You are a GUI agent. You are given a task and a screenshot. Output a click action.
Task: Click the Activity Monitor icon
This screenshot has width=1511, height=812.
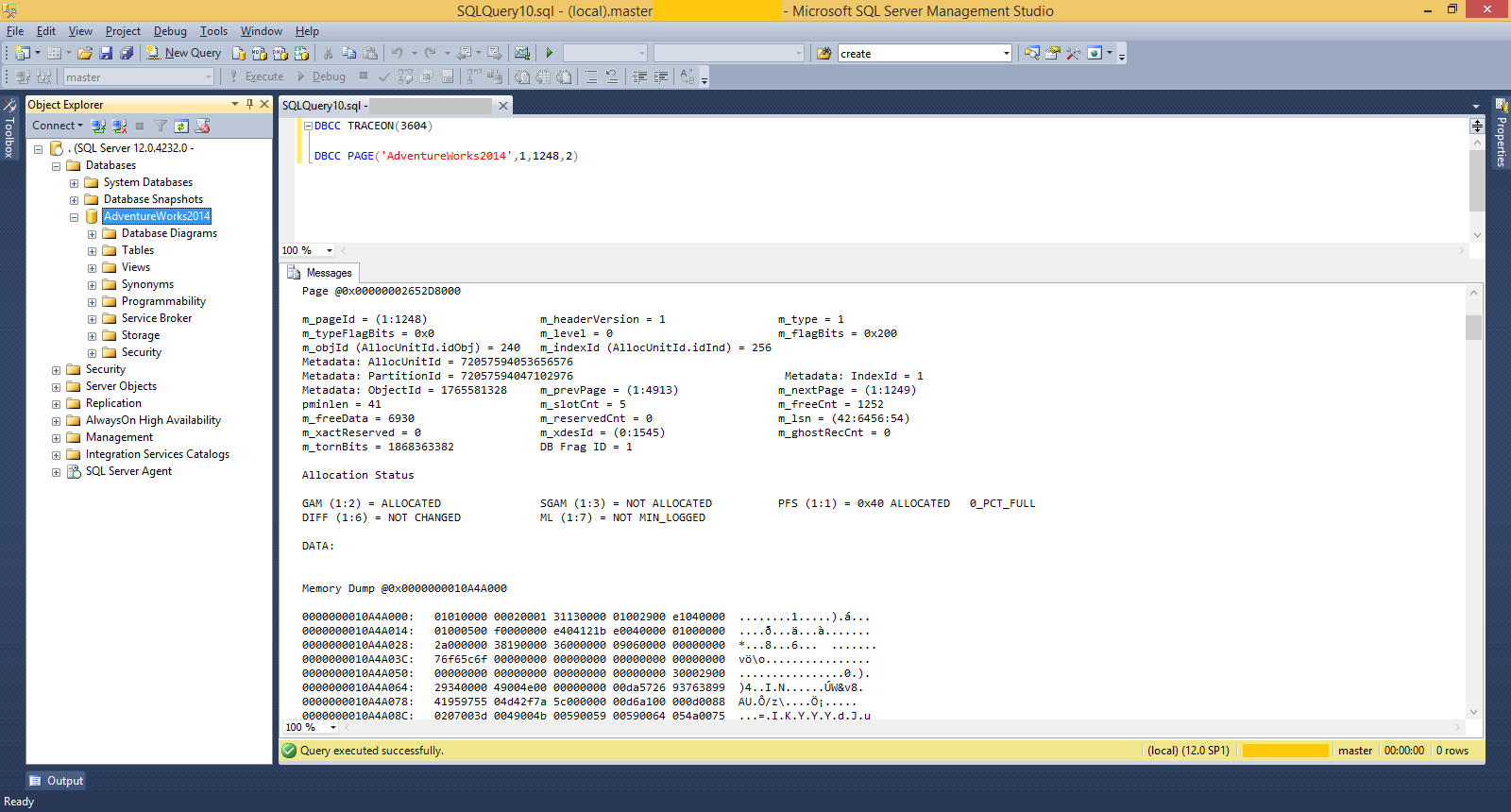(x=521, y=53)
